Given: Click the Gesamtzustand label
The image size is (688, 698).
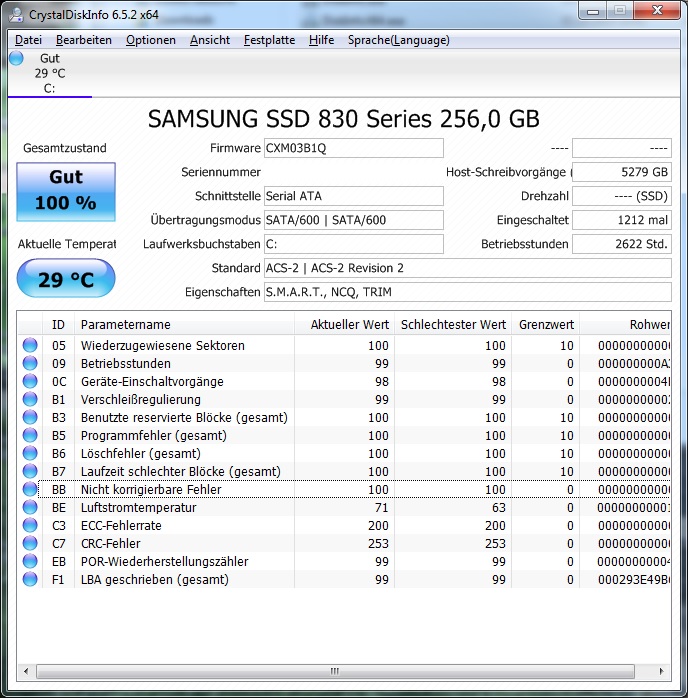Looking at the screenshot, I should [65, 148].
